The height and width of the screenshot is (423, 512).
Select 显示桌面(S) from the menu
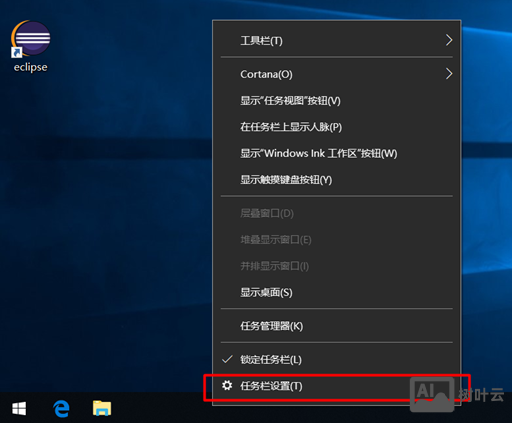pos(337,292)
